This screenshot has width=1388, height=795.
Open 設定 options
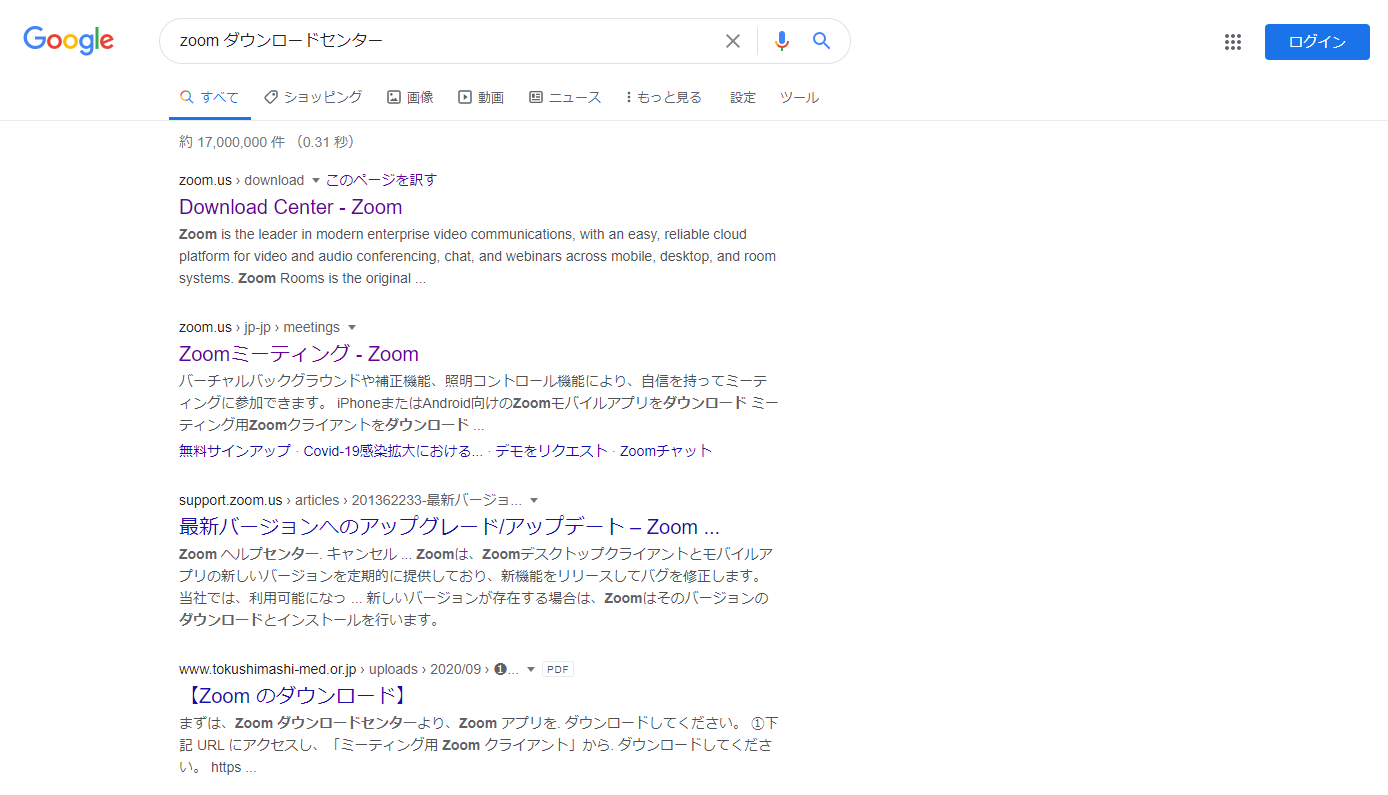tap(743, 98)
